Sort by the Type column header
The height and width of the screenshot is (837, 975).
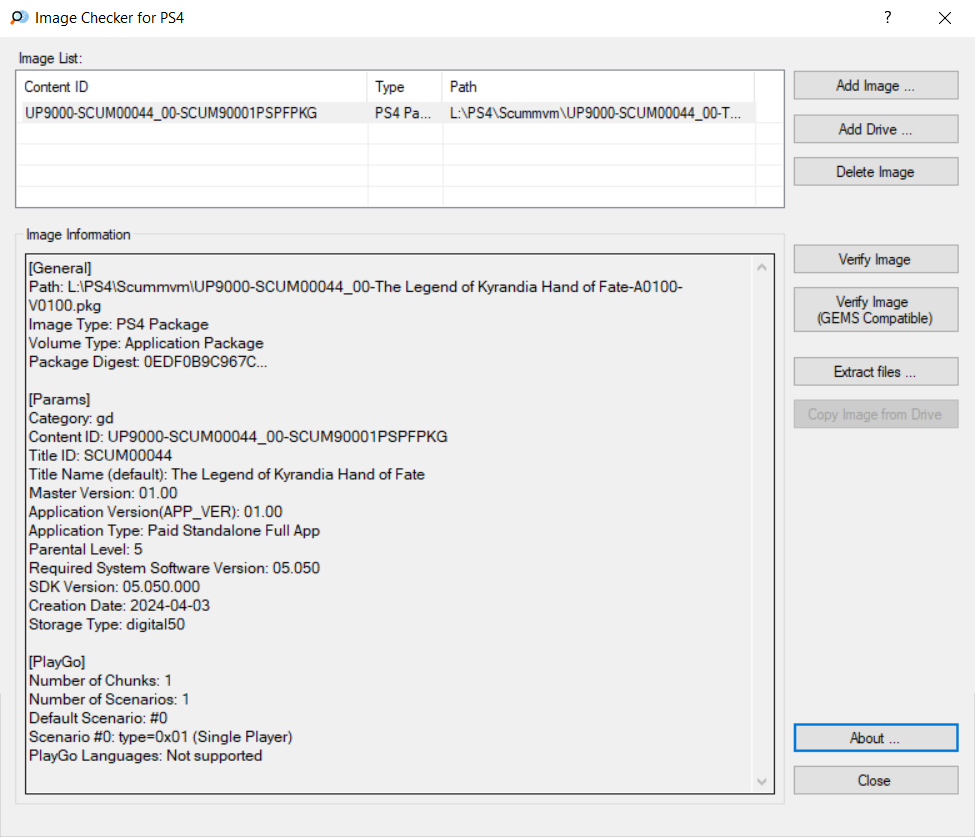[x=405, y=87]
